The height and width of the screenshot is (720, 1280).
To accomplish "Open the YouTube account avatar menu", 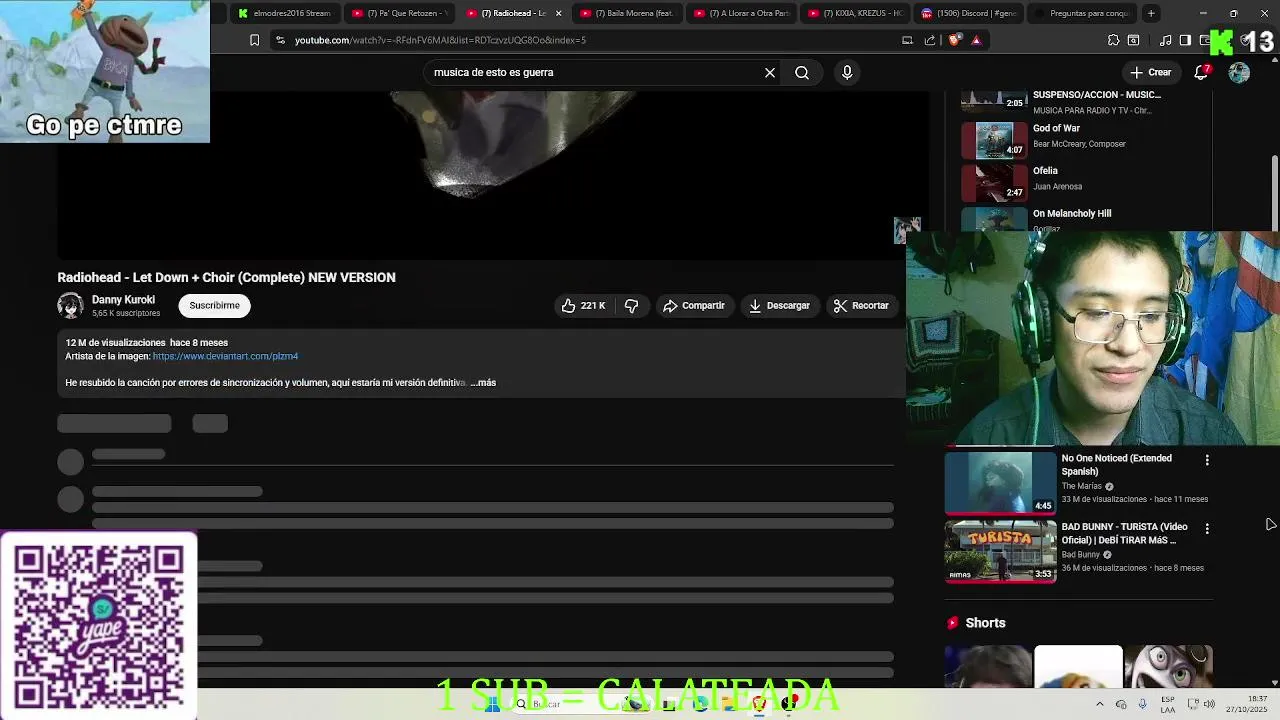I will (x=1239, y=72).
